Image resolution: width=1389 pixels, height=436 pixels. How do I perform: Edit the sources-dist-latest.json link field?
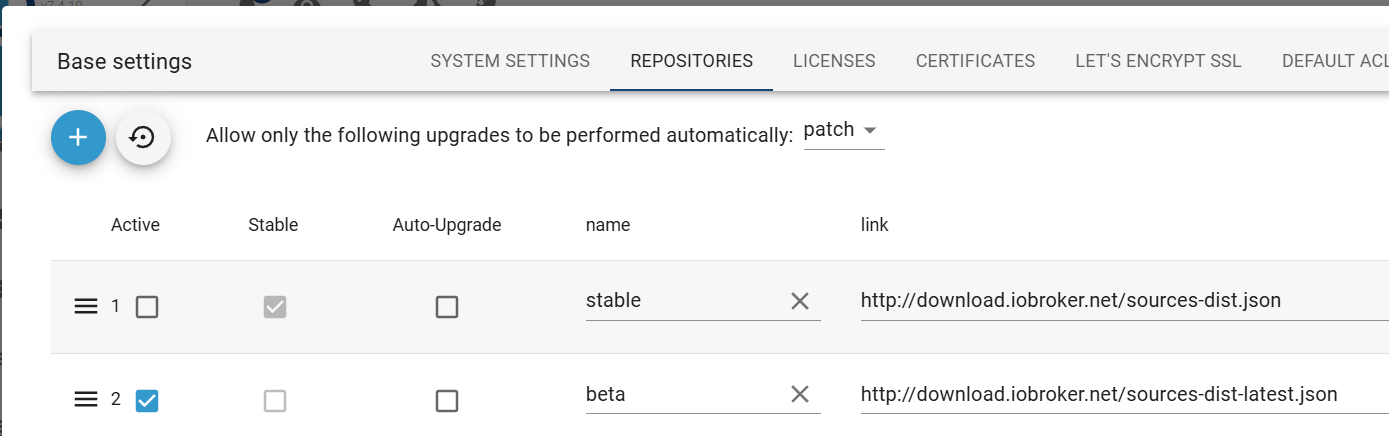(x=1124, y=394)
